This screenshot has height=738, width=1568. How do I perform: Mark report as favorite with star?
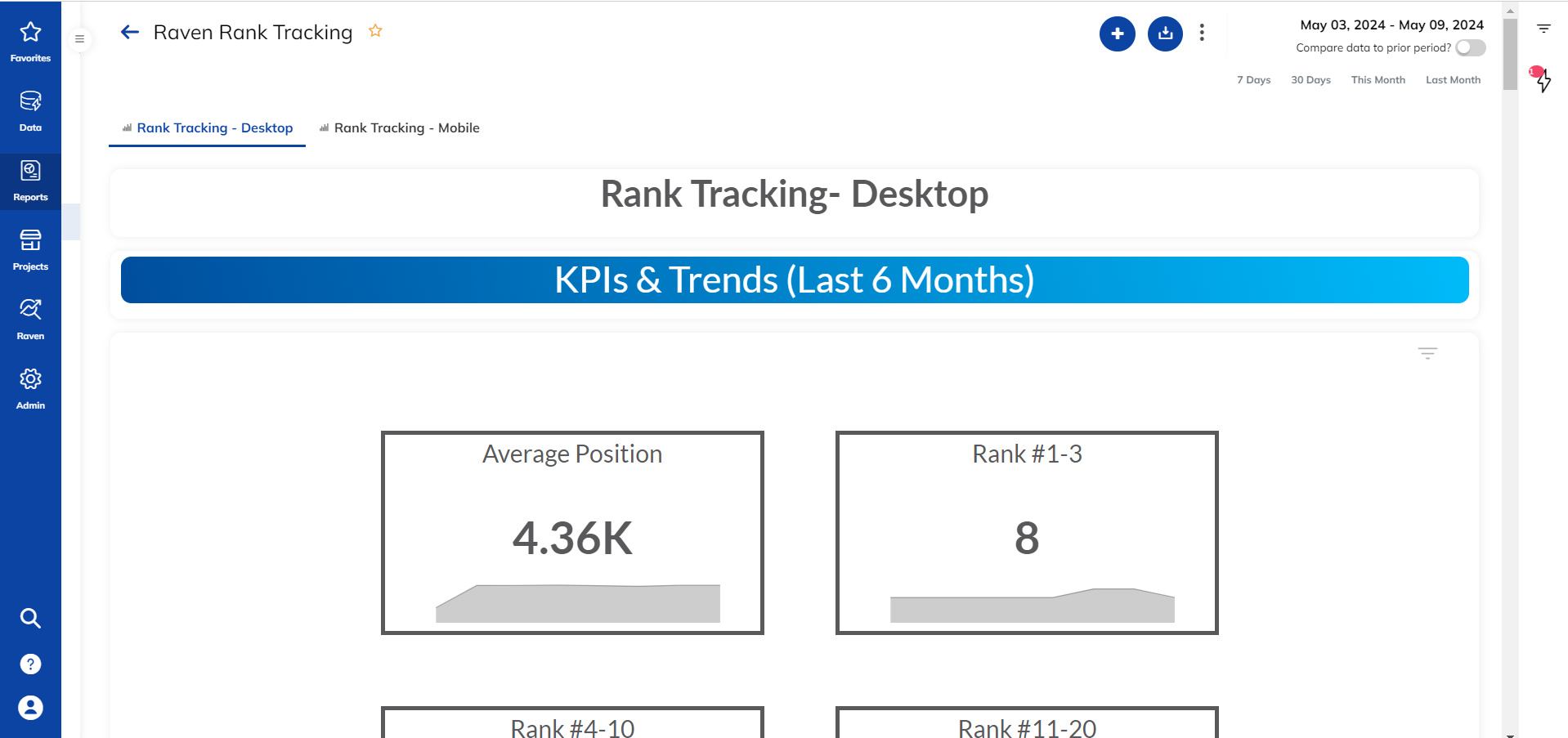tap(375, 31)
